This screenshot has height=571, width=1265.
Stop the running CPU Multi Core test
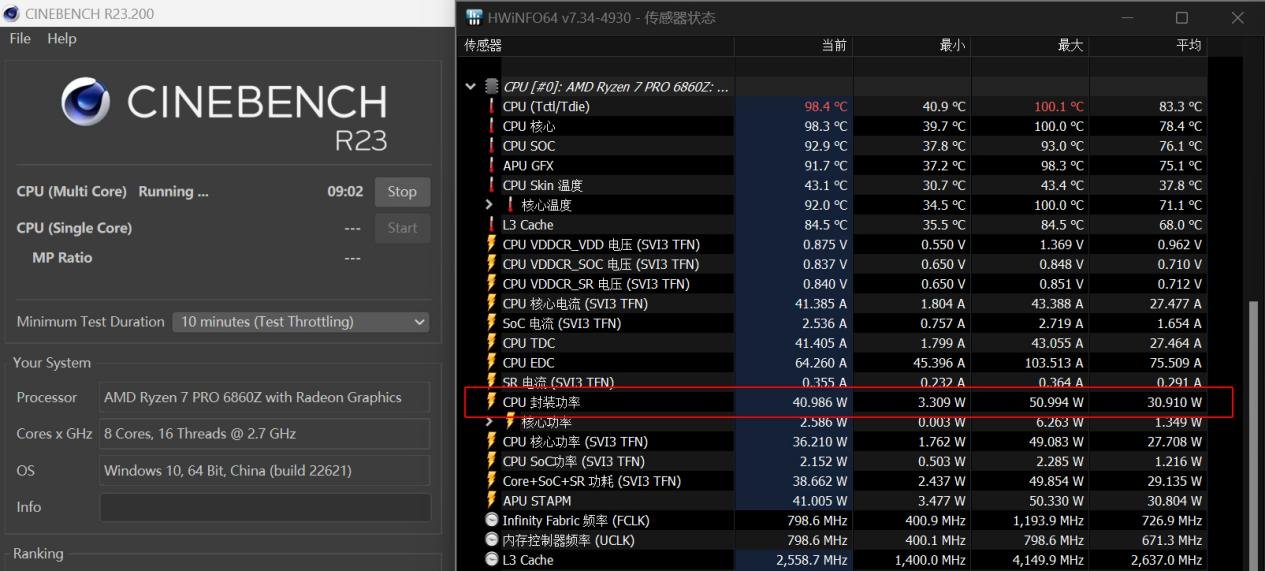402,192
